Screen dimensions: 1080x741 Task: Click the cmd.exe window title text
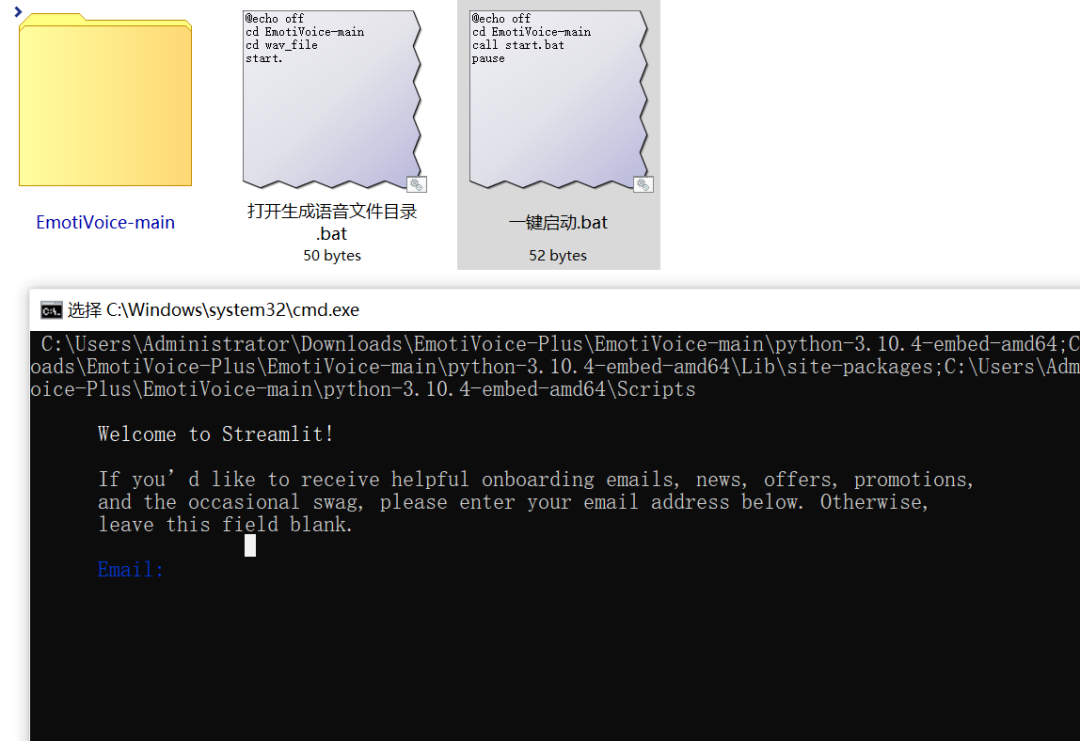(x=214, y=310)
